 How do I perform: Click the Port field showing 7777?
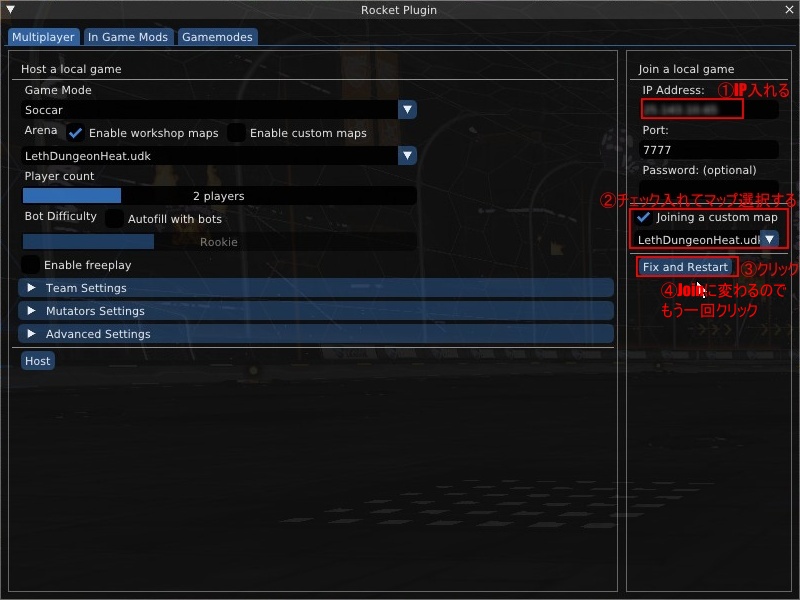tap(709, 149)
